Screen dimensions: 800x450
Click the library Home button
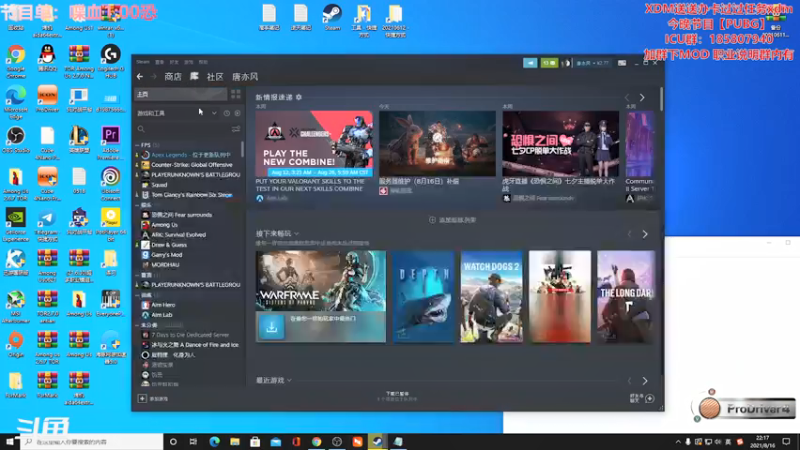181,94
